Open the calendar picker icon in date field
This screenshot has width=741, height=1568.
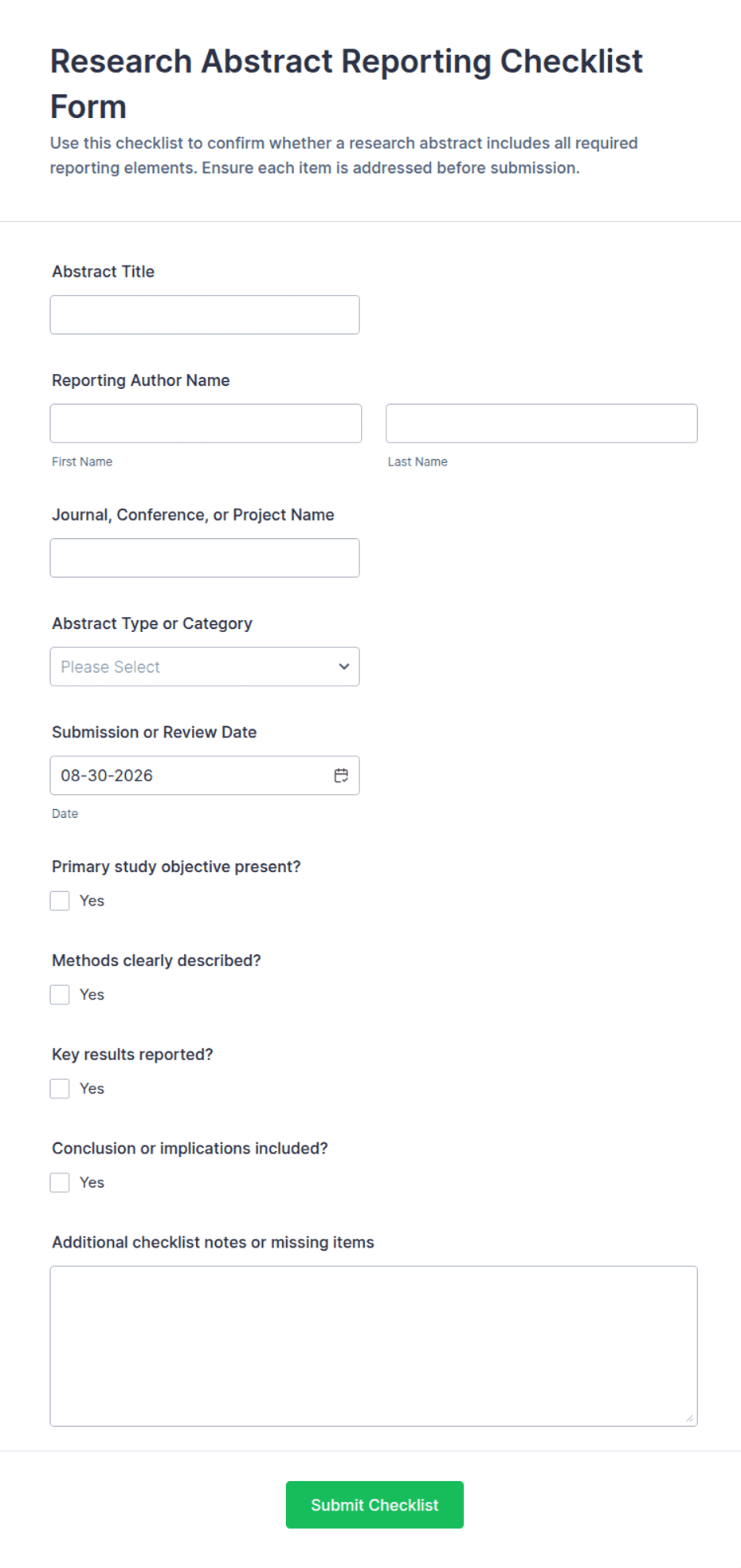point(341,776)
